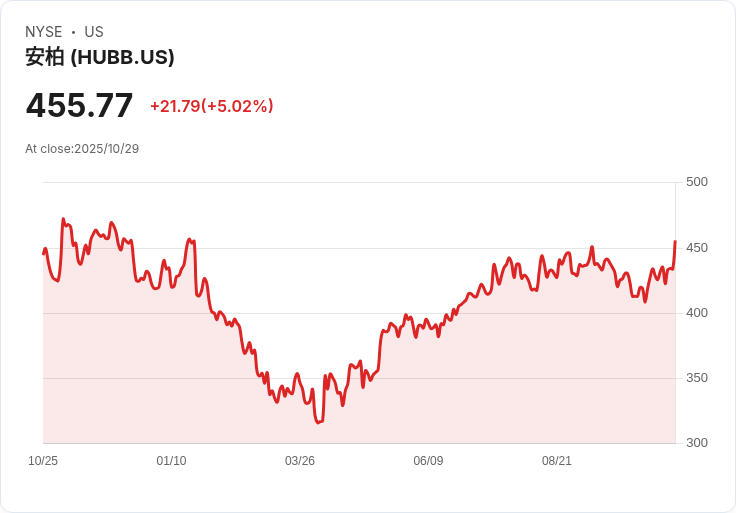
Task: Select the +21.79(+5.02%) price change
Action: (x=211, y=106)
